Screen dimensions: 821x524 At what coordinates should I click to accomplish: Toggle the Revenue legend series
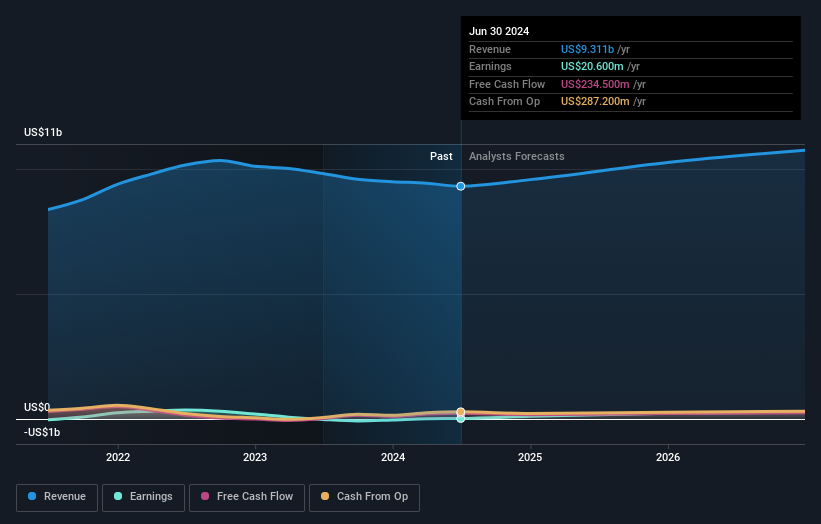click(57, 497)
